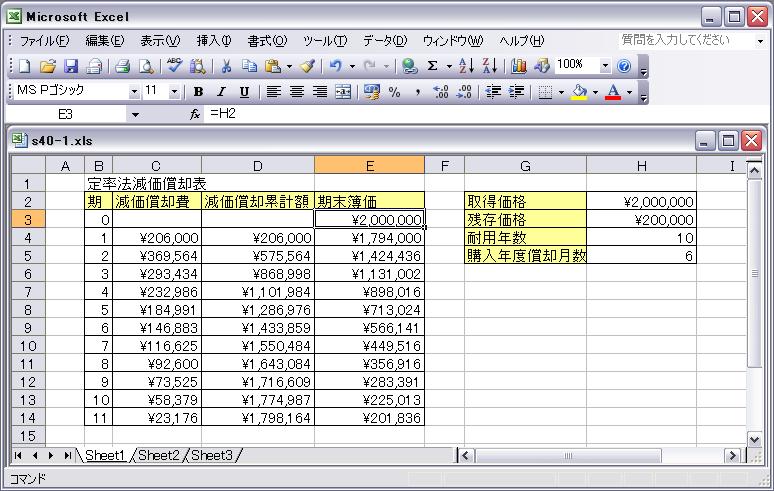The width and height of the screenshot is (774, 491).
Task: Copy selection using the Copy icon
Action: 249,66
